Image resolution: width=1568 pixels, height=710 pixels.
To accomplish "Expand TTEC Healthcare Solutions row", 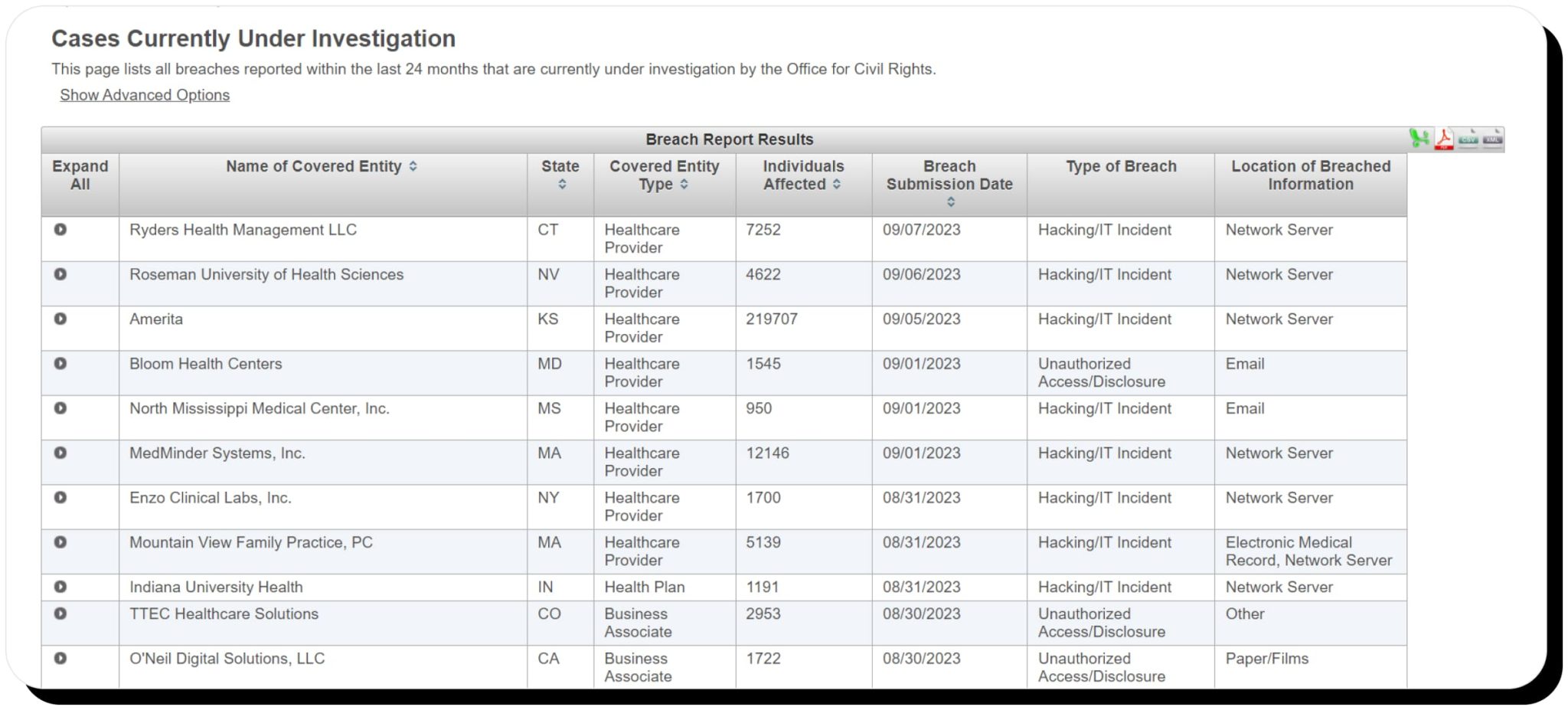I will point(60,613).
